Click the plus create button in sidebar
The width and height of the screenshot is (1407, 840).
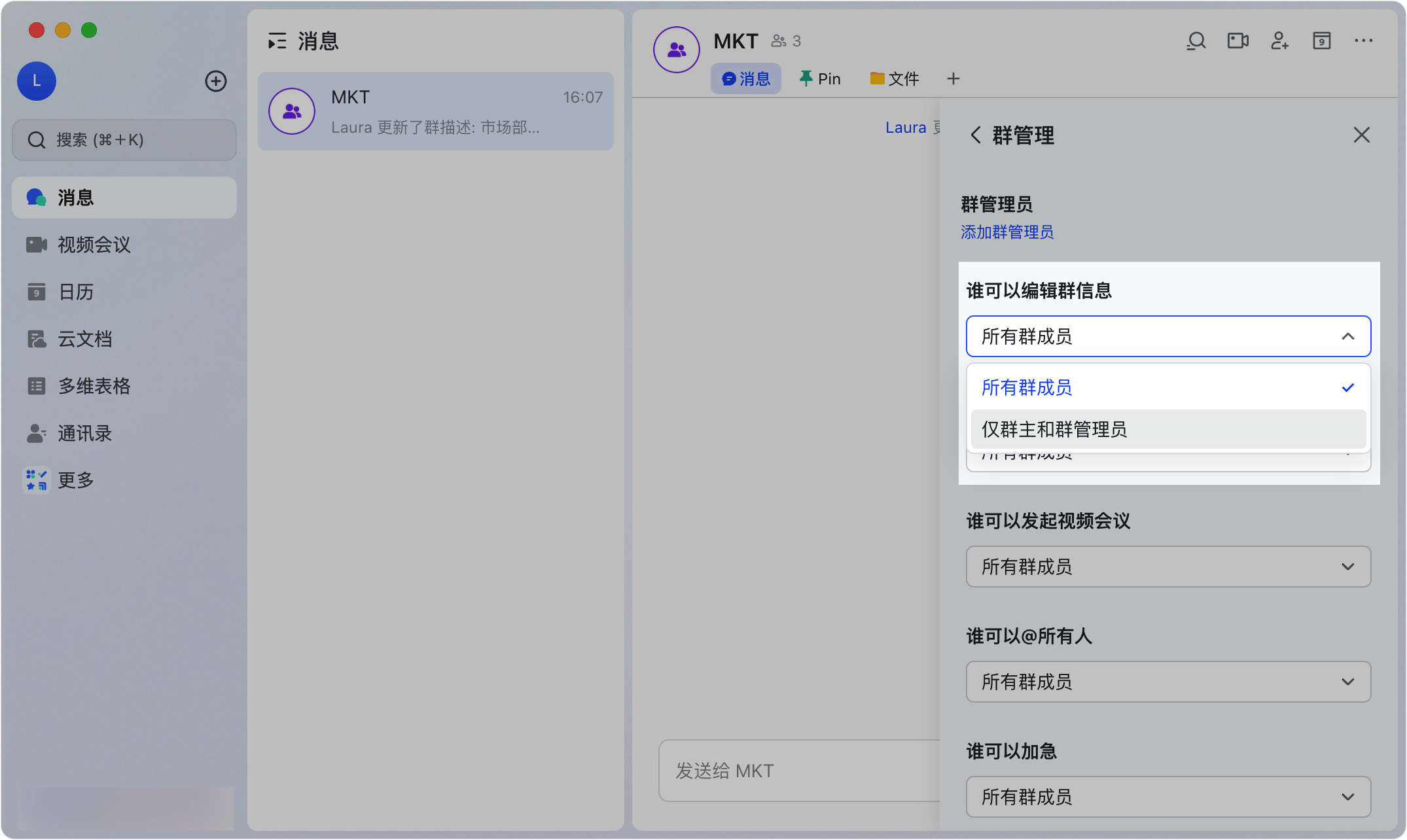216,81
